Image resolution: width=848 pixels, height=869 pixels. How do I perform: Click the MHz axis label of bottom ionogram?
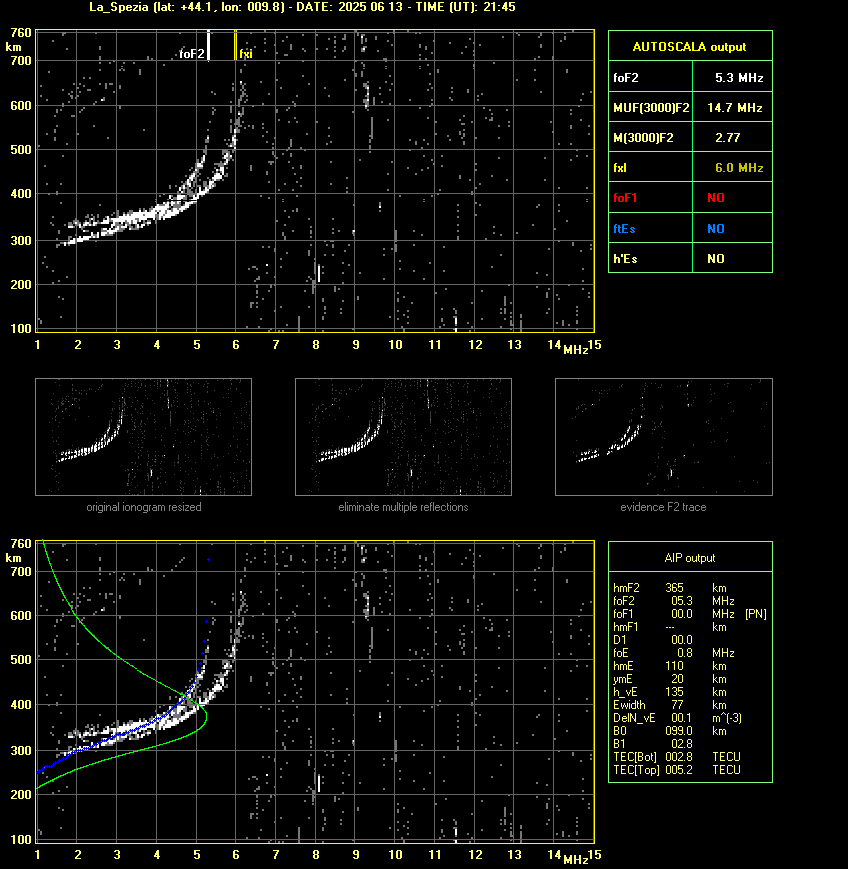coord(575,860)
